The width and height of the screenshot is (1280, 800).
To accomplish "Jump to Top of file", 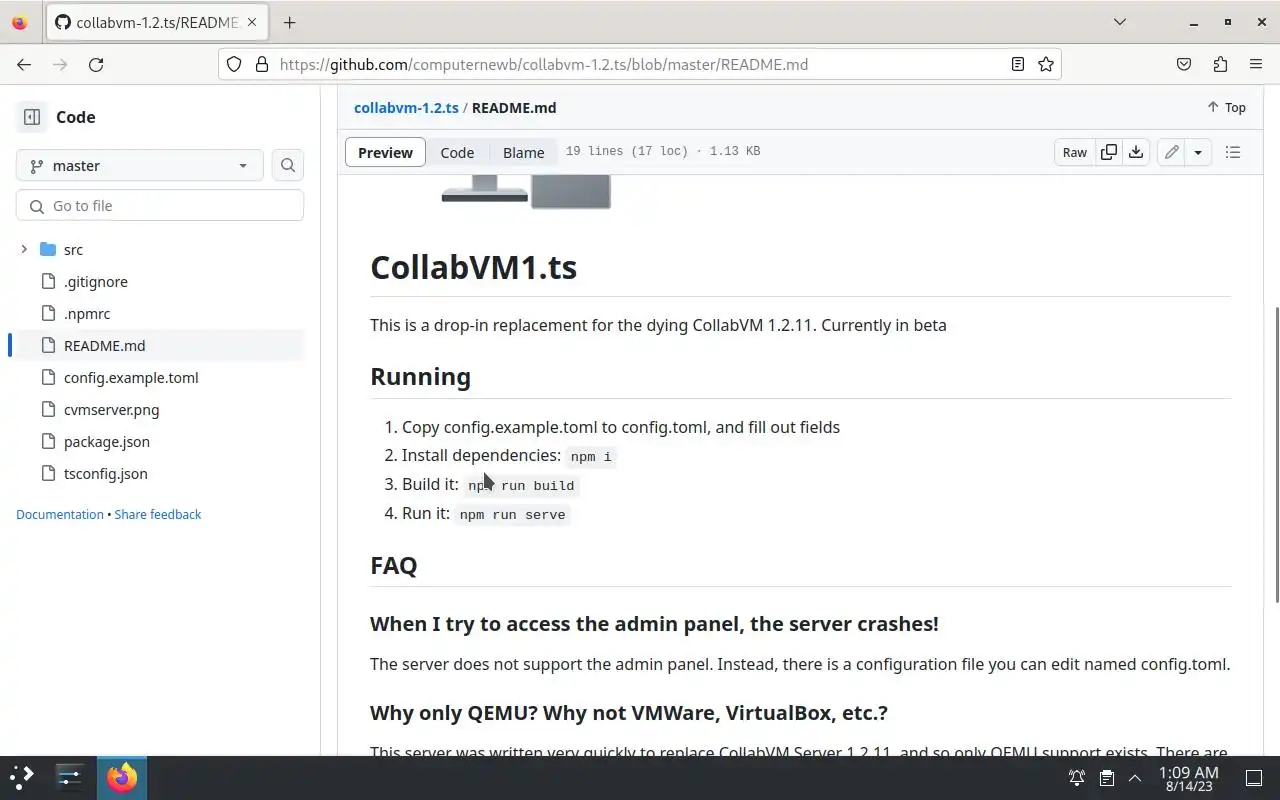I will pyautogui.click(x=1226, y=108).
